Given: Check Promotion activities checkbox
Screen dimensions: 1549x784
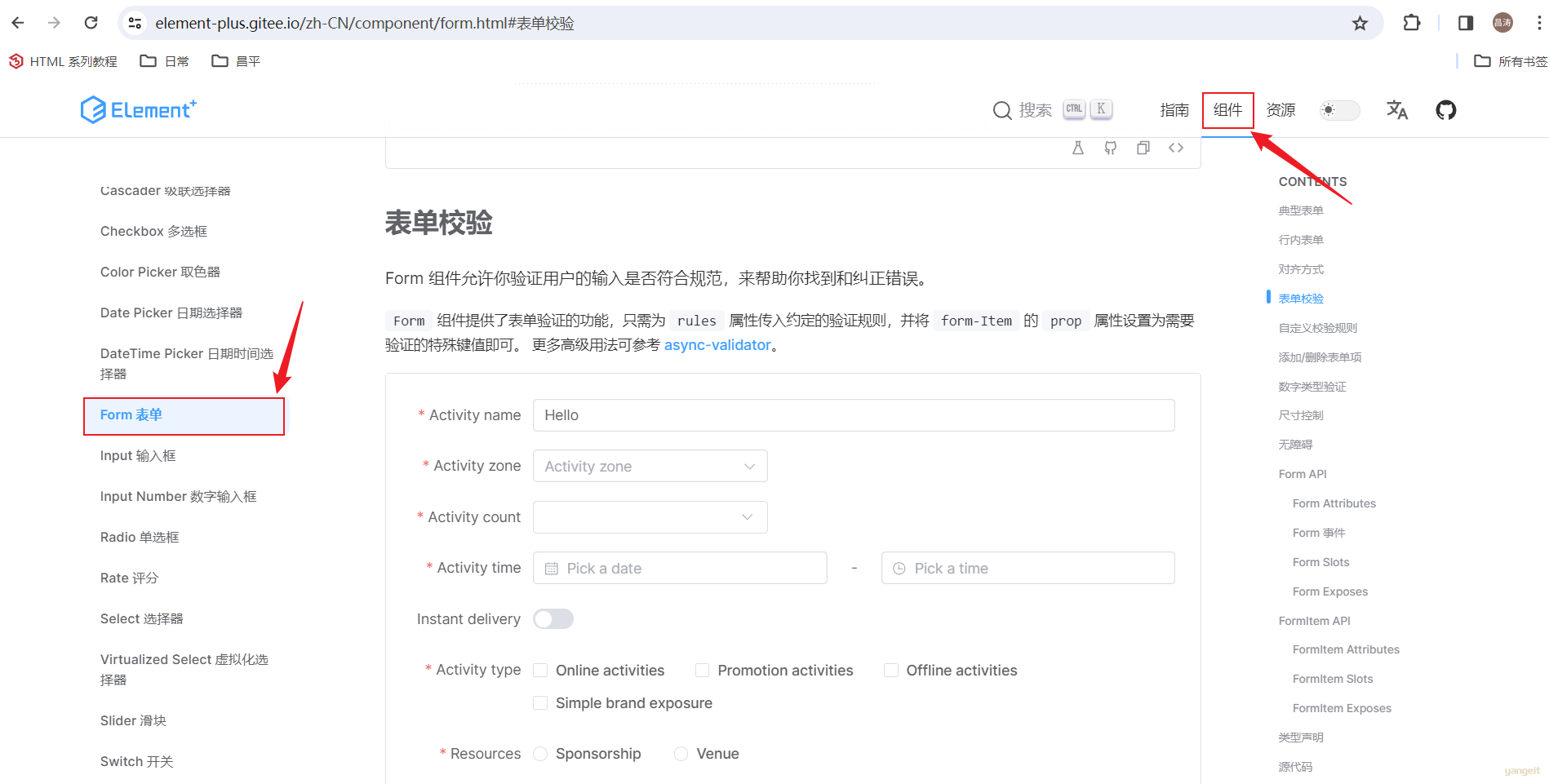Looking at the screenshot, I should (x=702, y=671).
